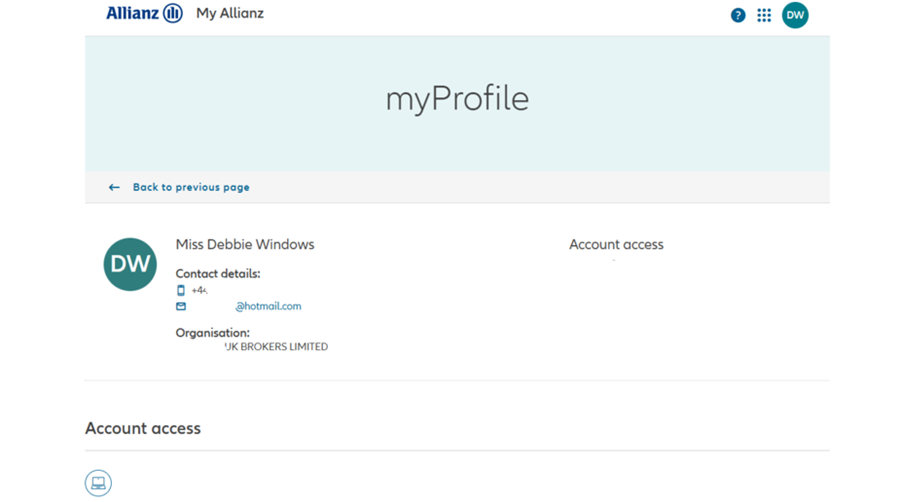903x502 pixels.
Task: Click the Allianz logo in header
Action: coord(144,13)
